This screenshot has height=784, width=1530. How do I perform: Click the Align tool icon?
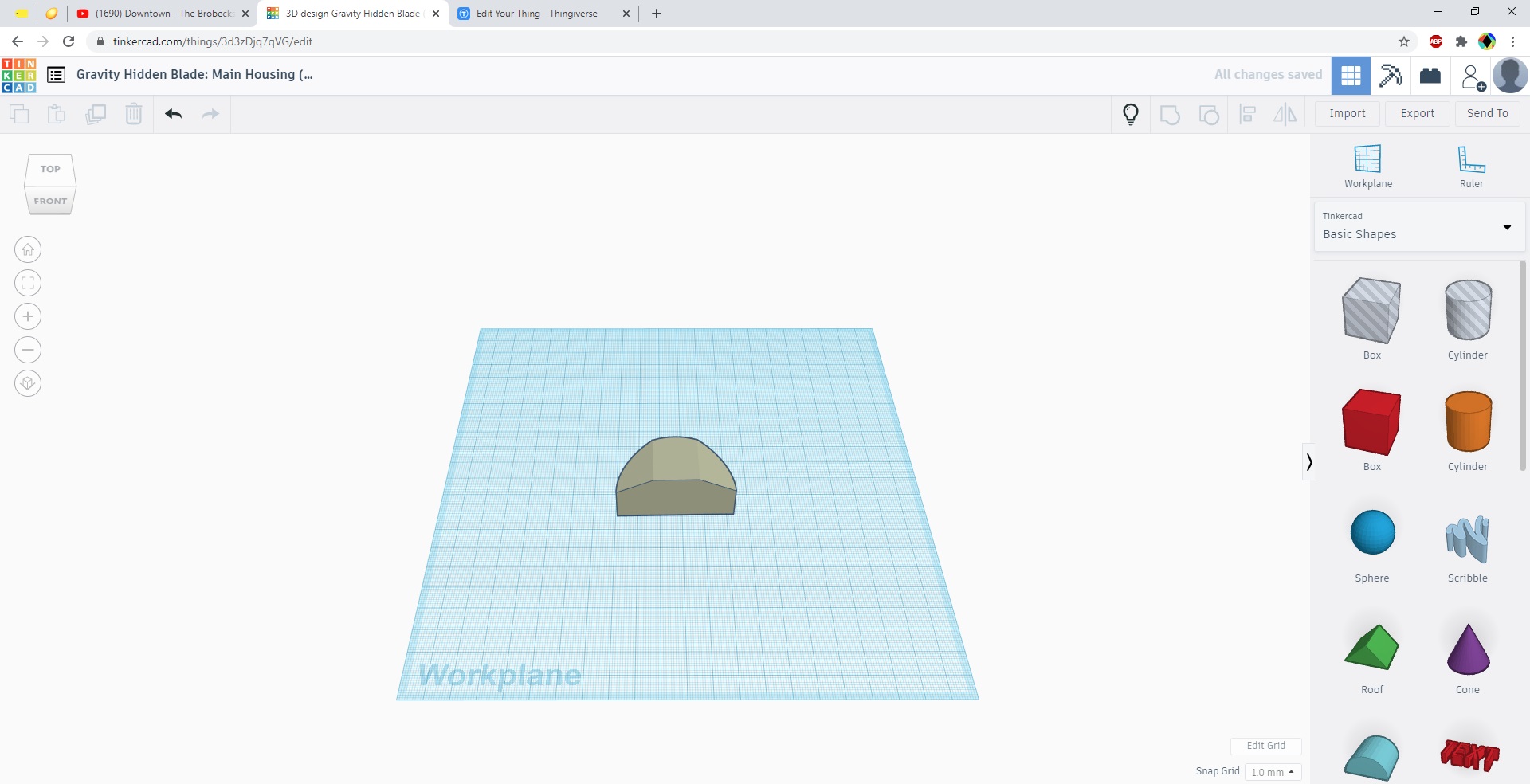[x=1248, y=115]
